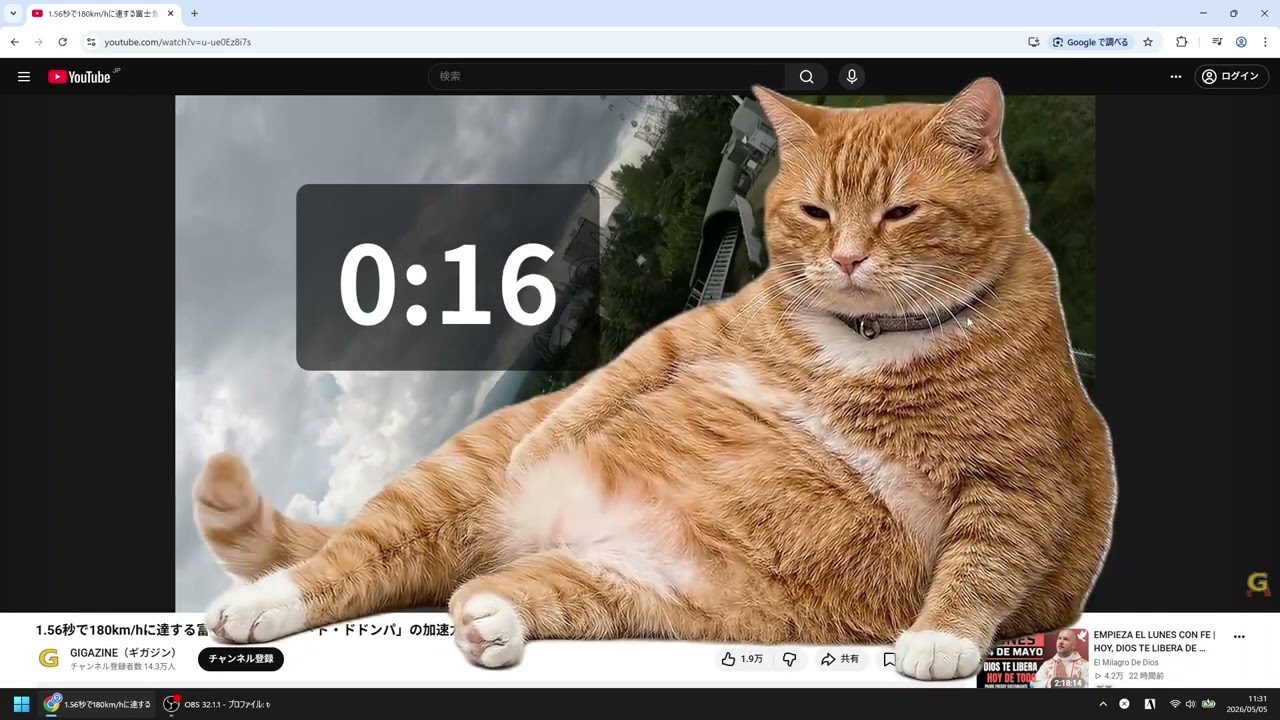Open El Milagro De Dios channel
Screen dimensions: 1280x720
click(1126, 662)
